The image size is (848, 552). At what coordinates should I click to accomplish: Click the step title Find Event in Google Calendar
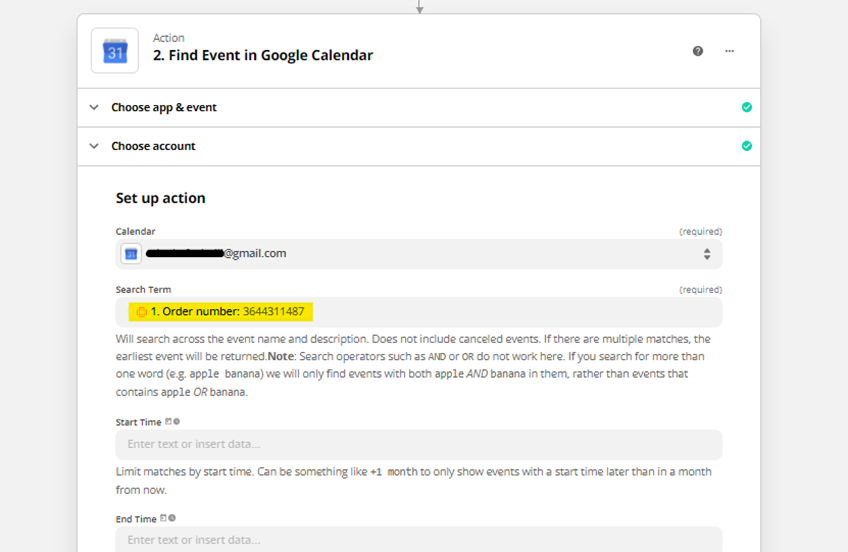263,55
